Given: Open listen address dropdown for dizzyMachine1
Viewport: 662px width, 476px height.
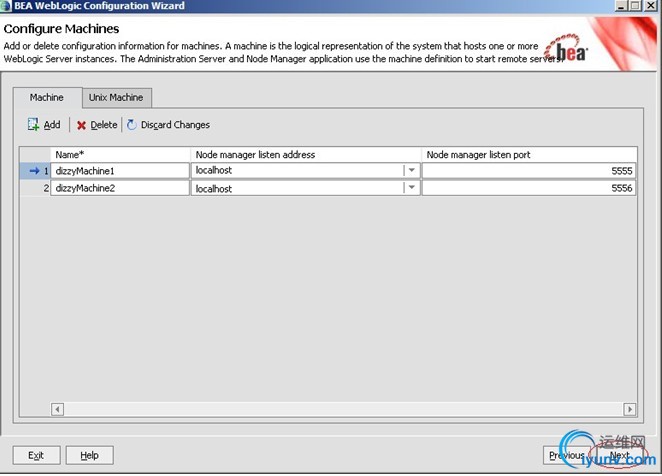Looking at the screenshot, I should [411, 170].
